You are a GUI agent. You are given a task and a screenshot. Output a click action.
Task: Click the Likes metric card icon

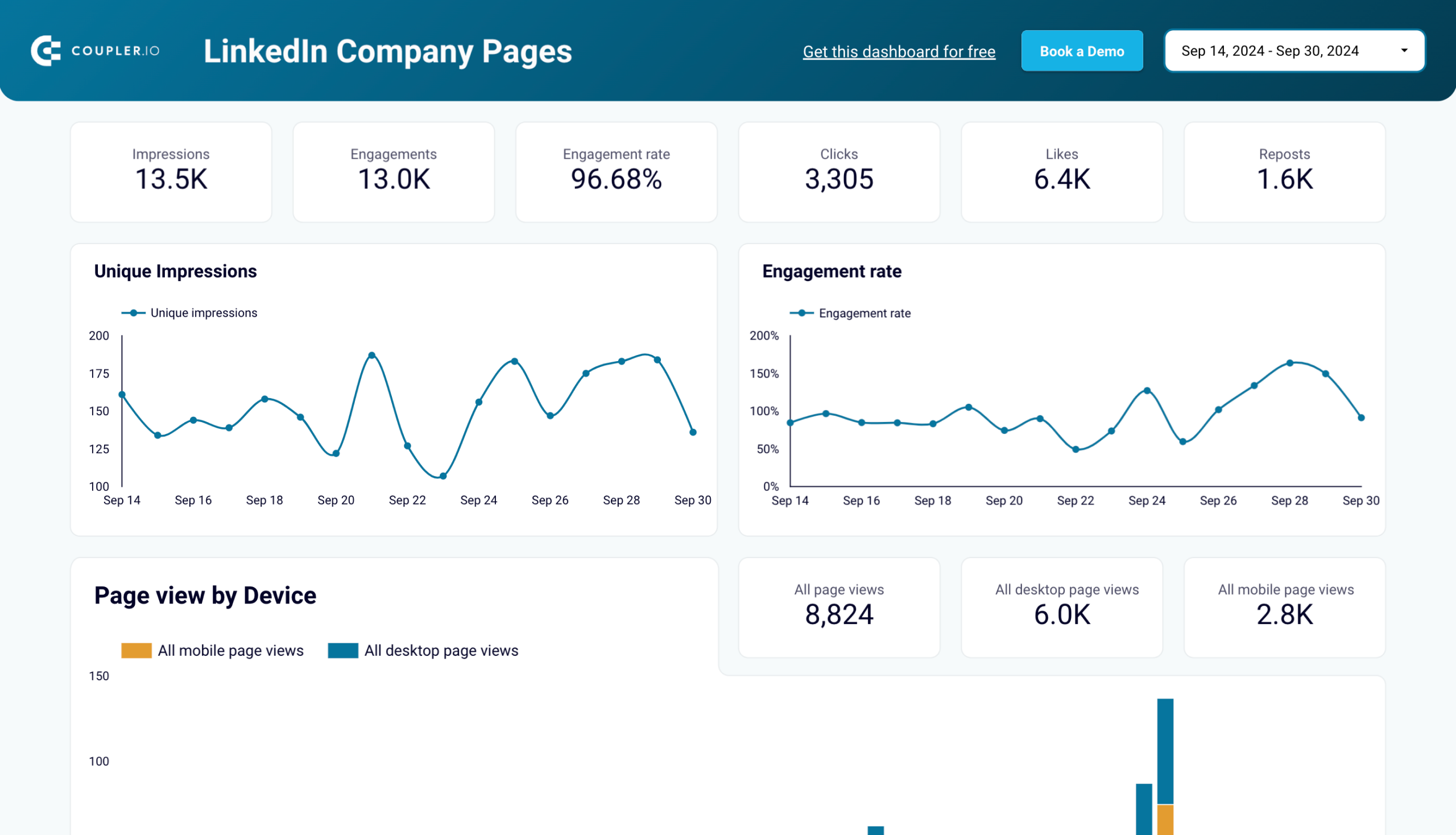coord(1062,171)
